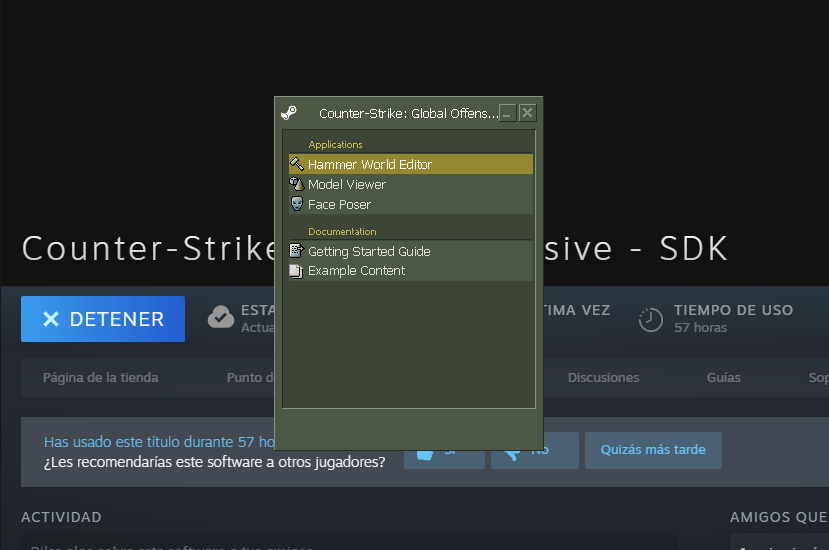Open the Getting Started Guide
Screen dimensions: 829x550
(x=410, y=251)
